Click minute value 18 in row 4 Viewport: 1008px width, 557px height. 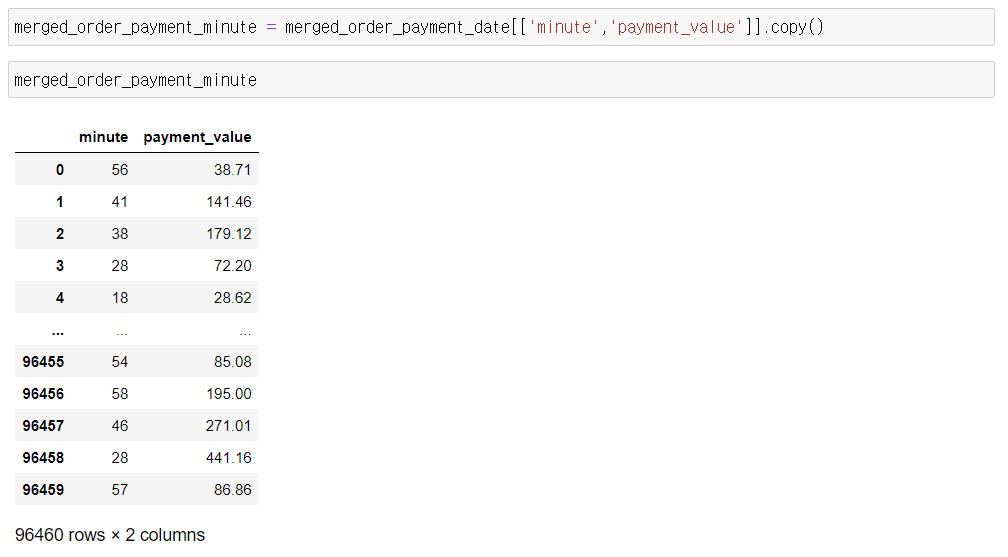(120, 298)
